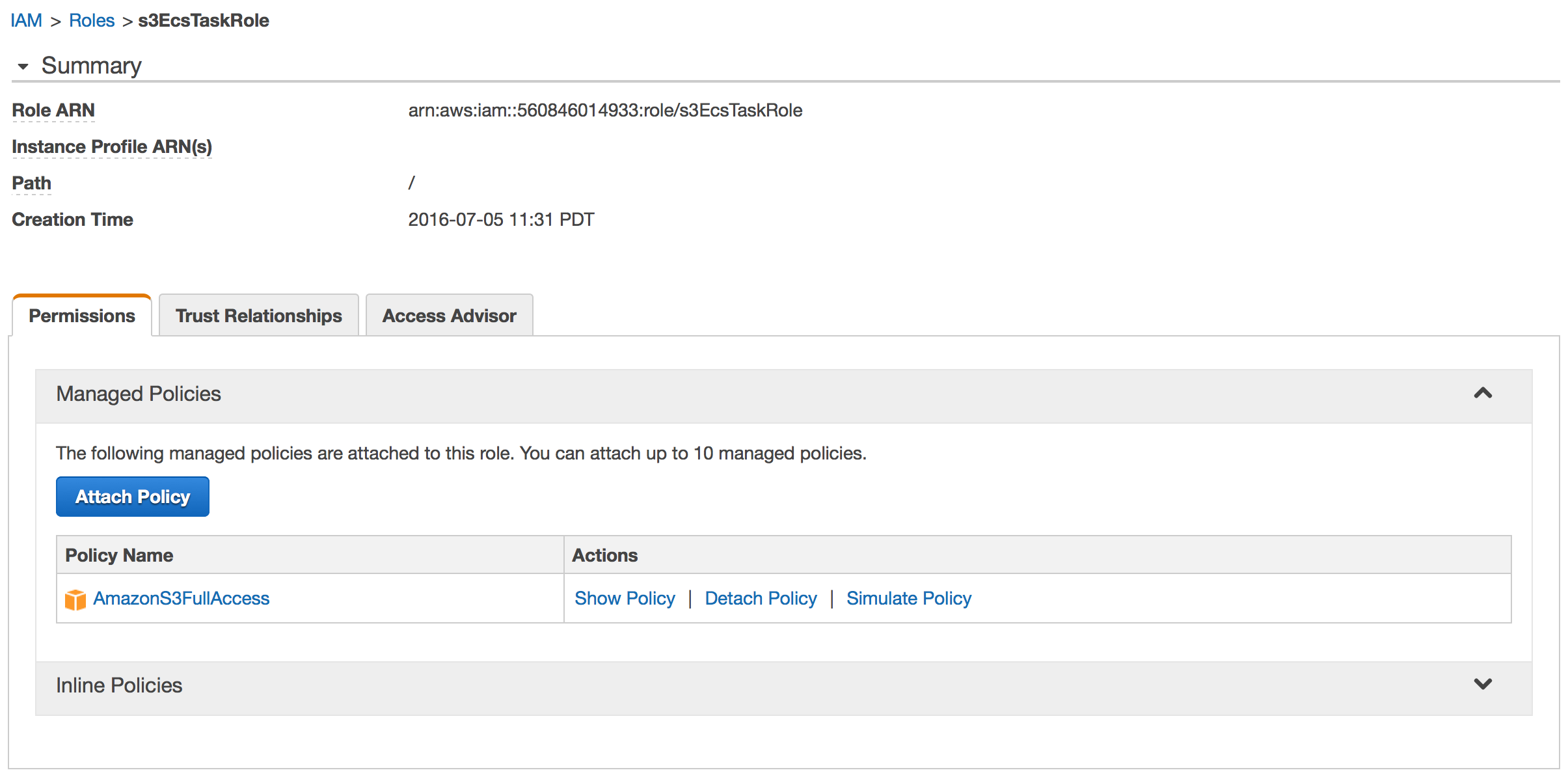Screen dimensions: 1568x781
Task: Click the Instance Profile ARN(s) label
Action: 112,146
